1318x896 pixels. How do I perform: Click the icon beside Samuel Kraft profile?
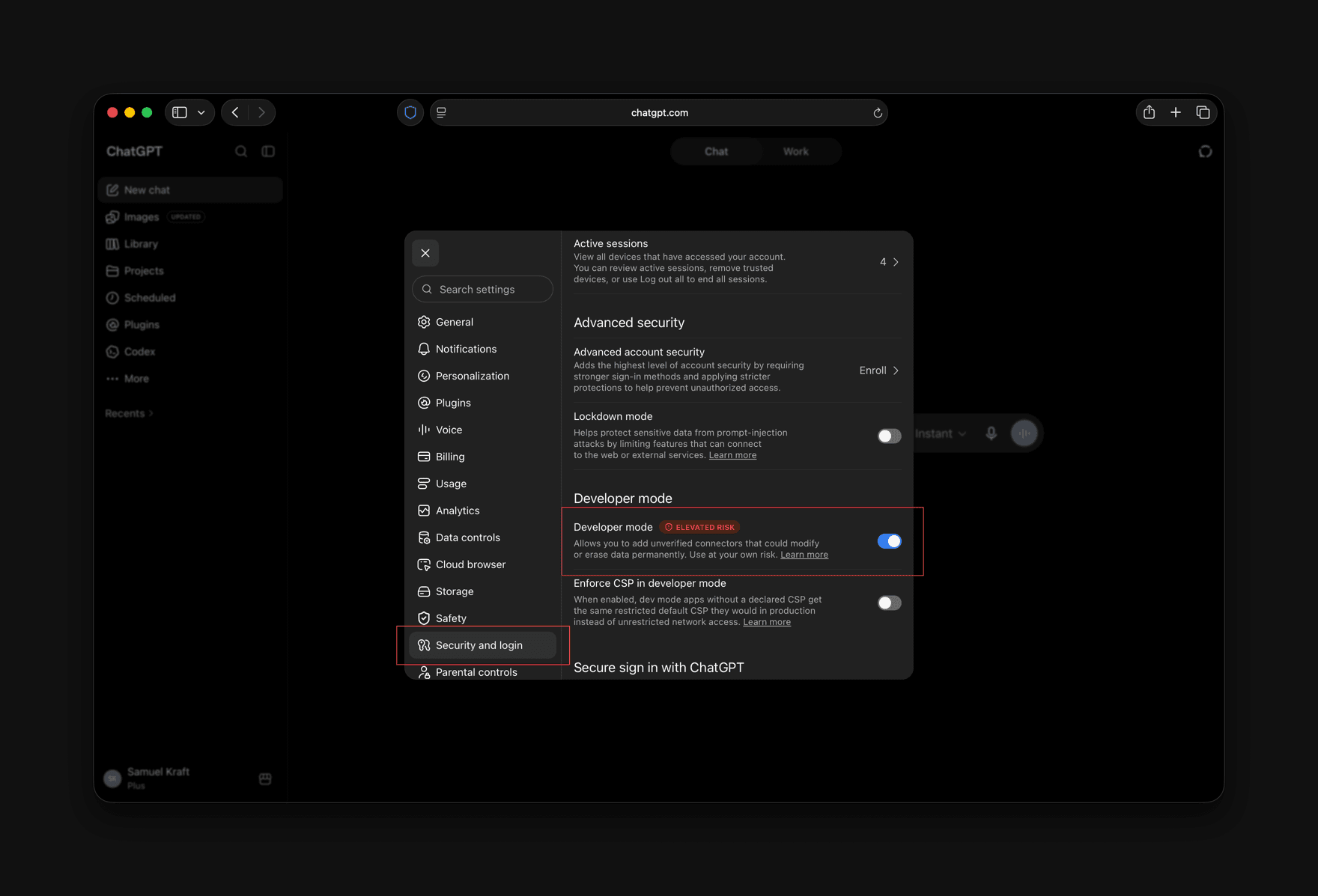265,778
